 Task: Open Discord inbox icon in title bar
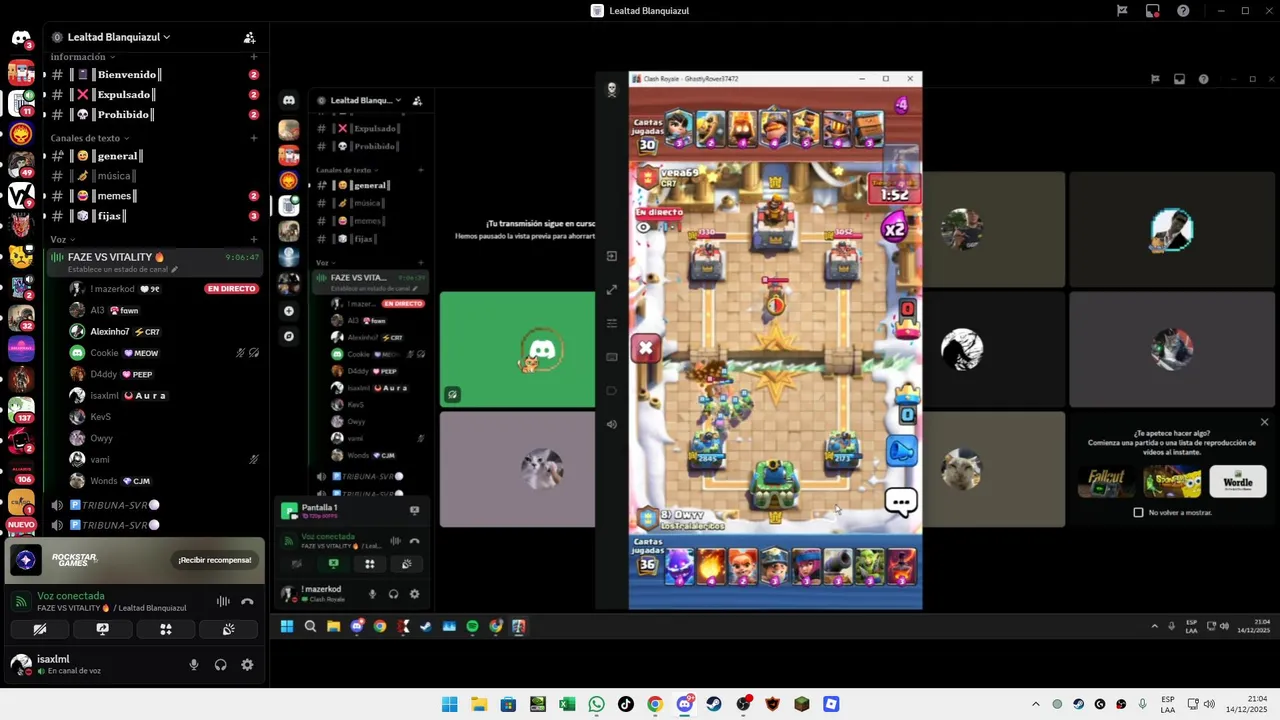1153,11
